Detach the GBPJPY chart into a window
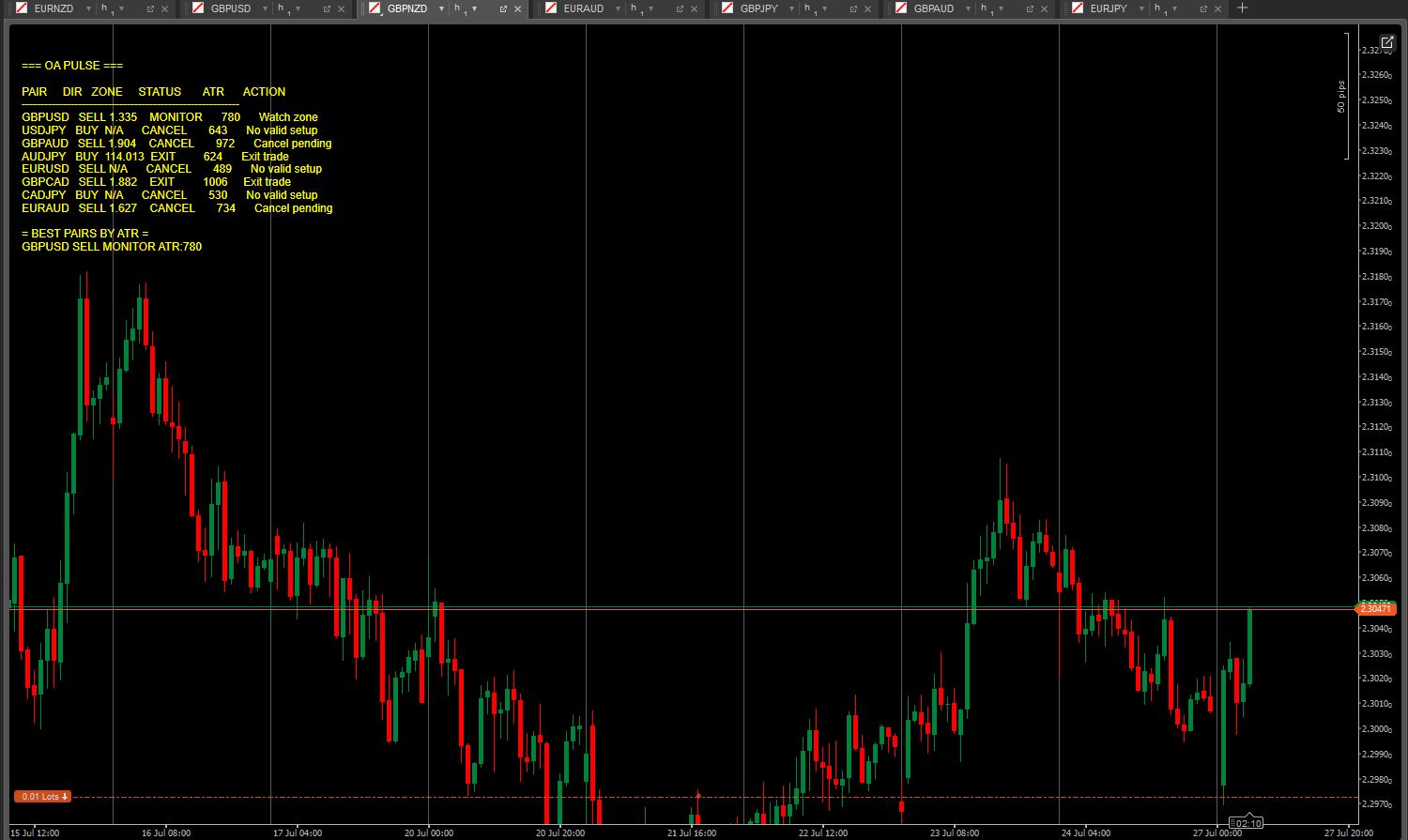 [x=853, y=8]
